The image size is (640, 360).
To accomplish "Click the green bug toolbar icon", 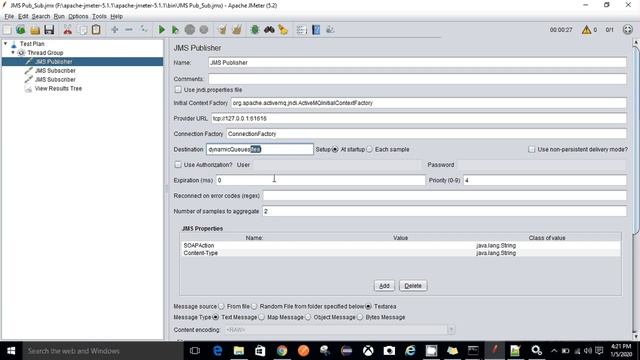I will pyautogui.click(x=255, y=30).
